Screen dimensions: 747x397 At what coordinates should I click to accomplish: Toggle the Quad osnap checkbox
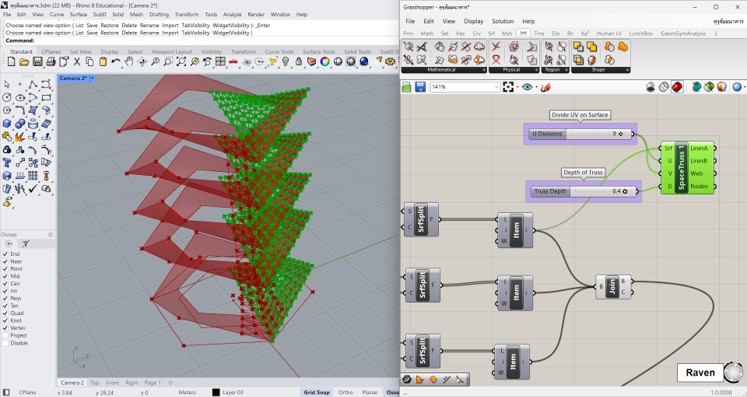[5, 313]
